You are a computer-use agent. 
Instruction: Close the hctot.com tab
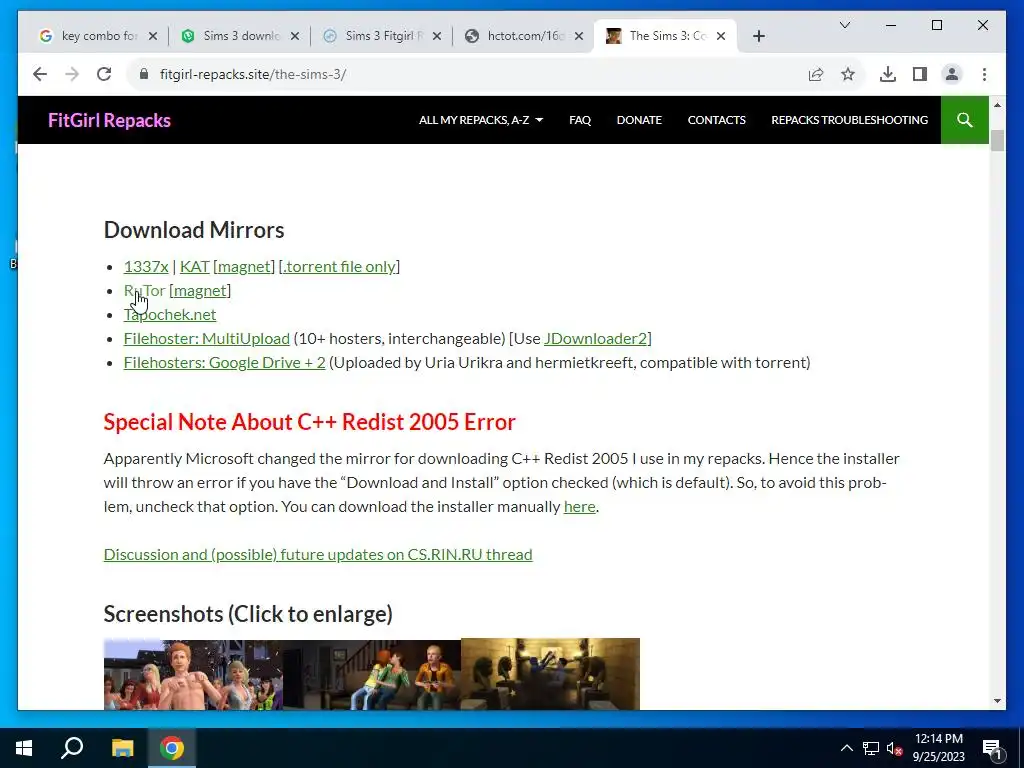coord(579,36)
